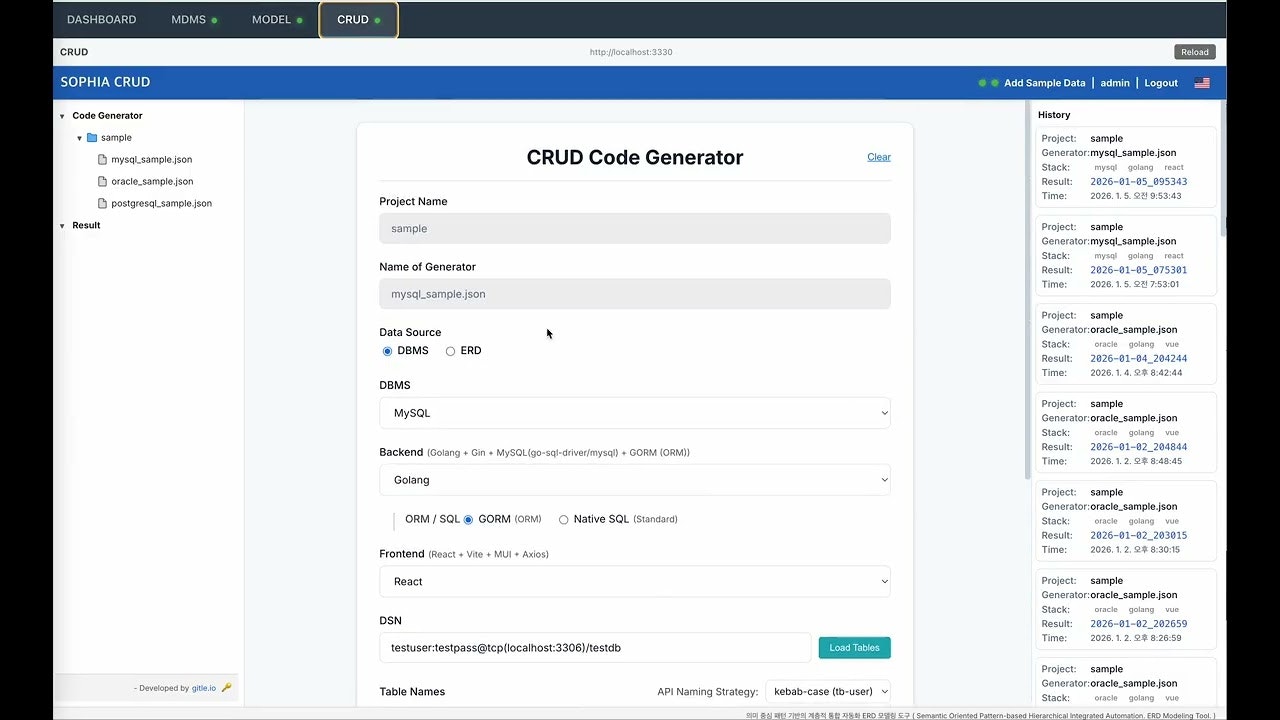Screen dimensions: 1280x720
Task: Click Add Sample Data in header
Action: (x=1044, y=83)
